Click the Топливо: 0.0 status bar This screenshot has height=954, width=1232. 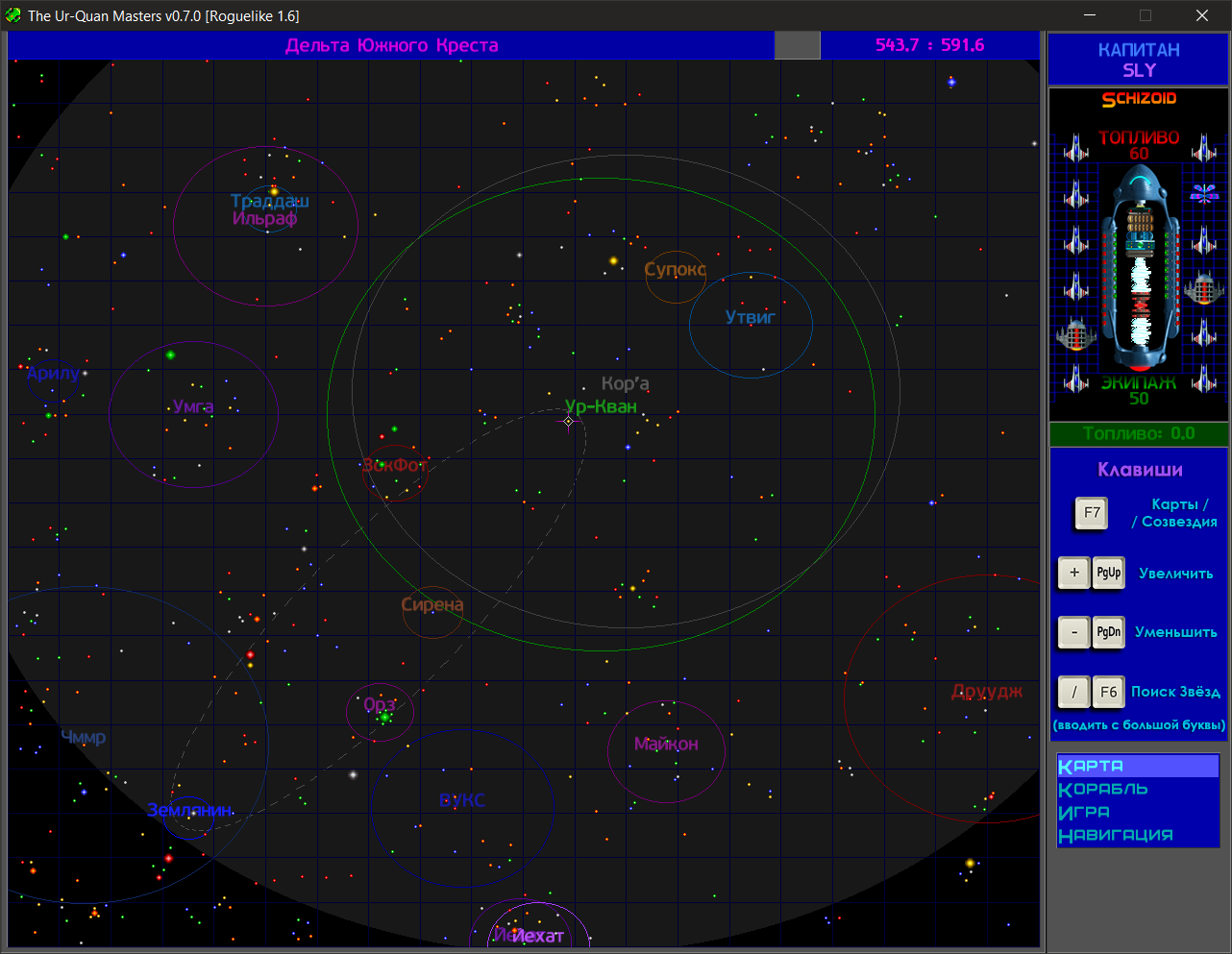coord(1139,433)
